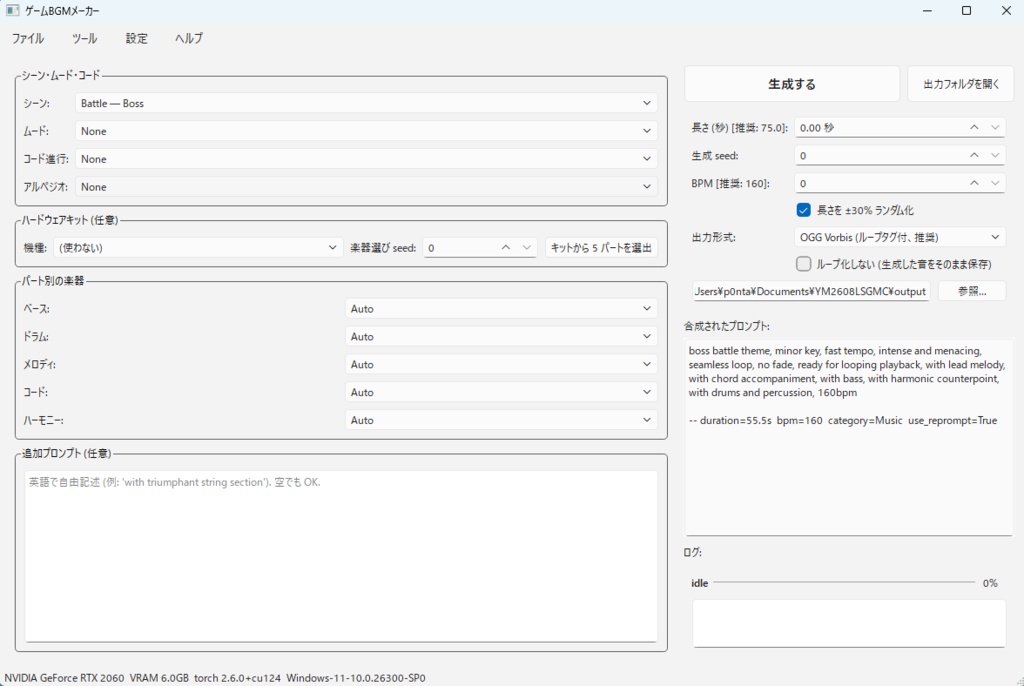Open the シーン dropdown showing Battle — Boss
This screenshot has width=1024, height=686.
[x=366, y=103]
